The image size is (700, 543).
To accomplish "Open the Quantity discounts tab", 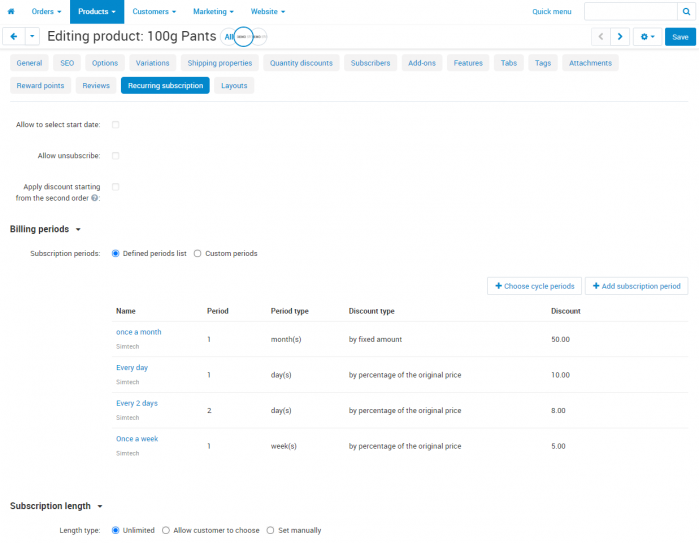I will point(301,63).
